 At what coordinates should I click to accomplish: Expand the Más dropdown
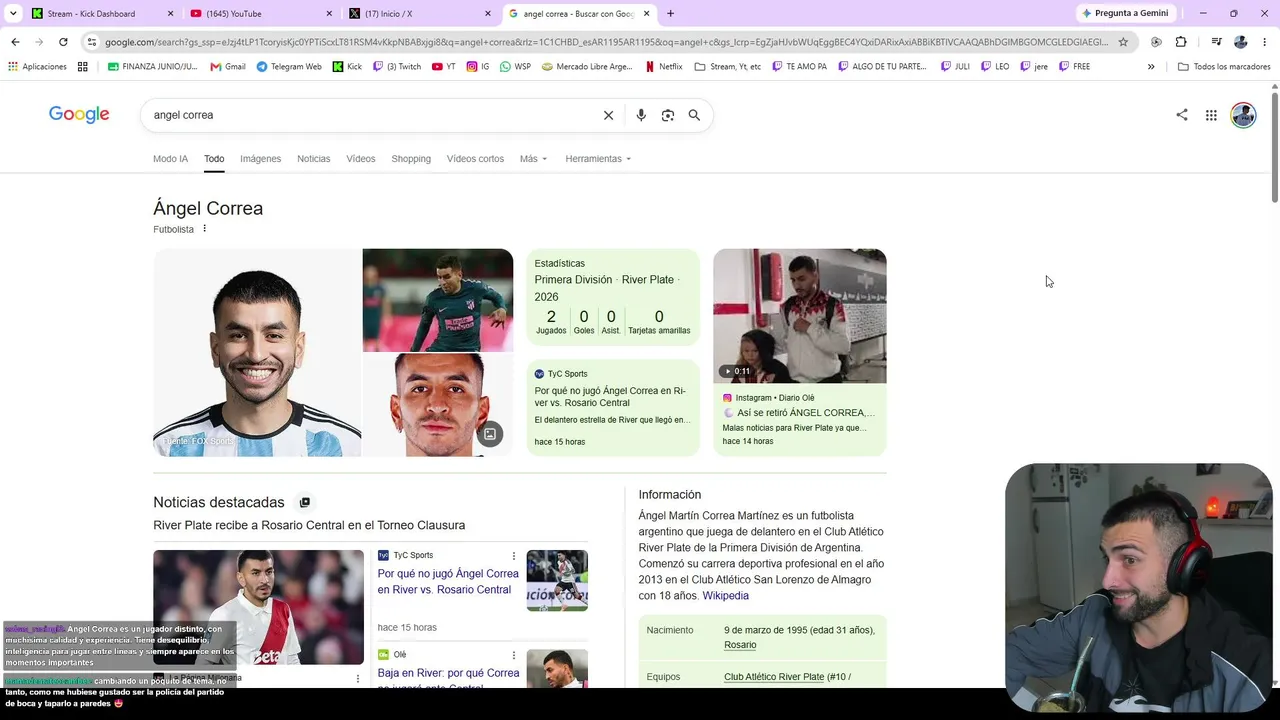533,159
